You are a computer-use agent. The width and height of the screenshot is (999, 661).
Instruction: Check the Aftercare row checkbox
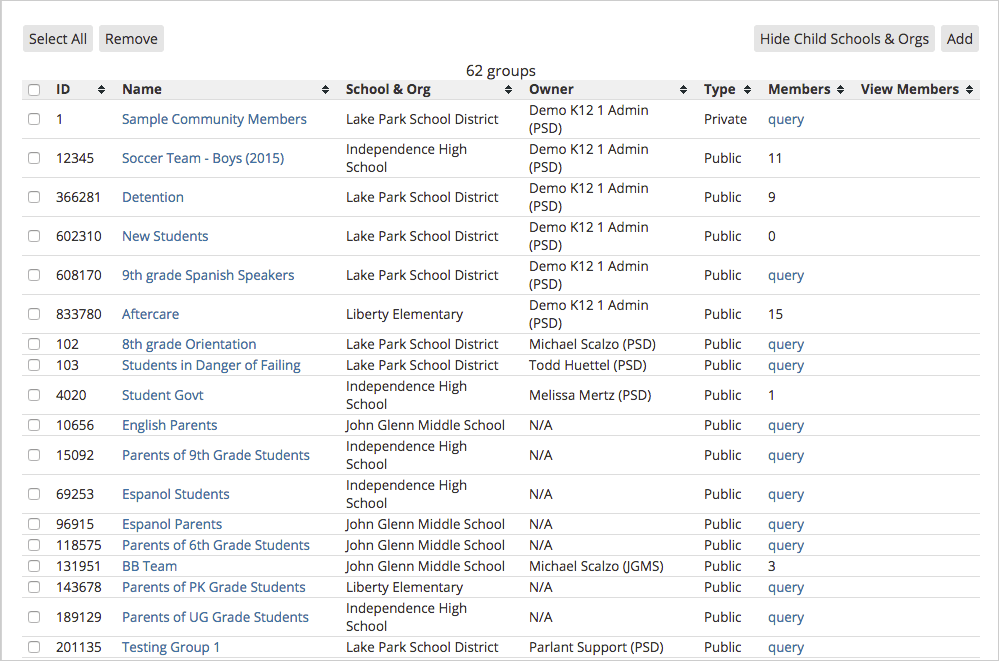coord(34,314)
